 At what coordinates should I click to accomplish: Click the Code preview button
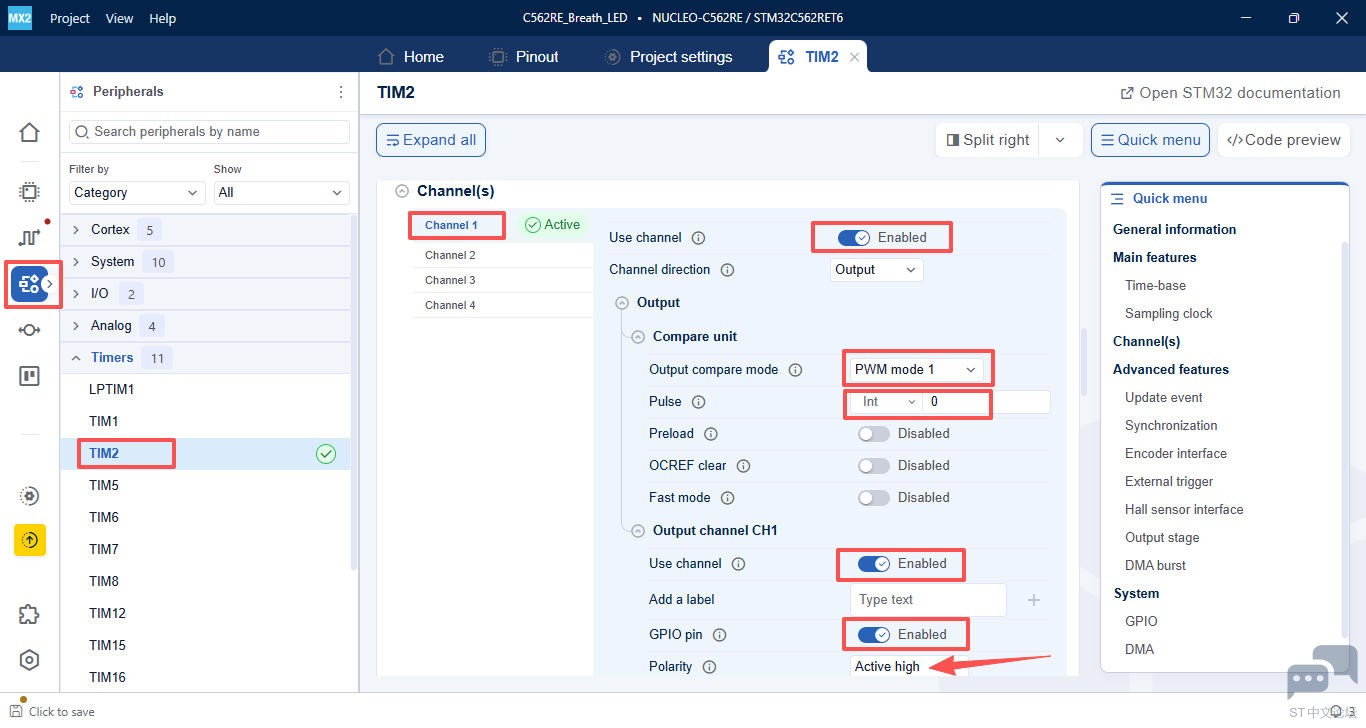1284,140
